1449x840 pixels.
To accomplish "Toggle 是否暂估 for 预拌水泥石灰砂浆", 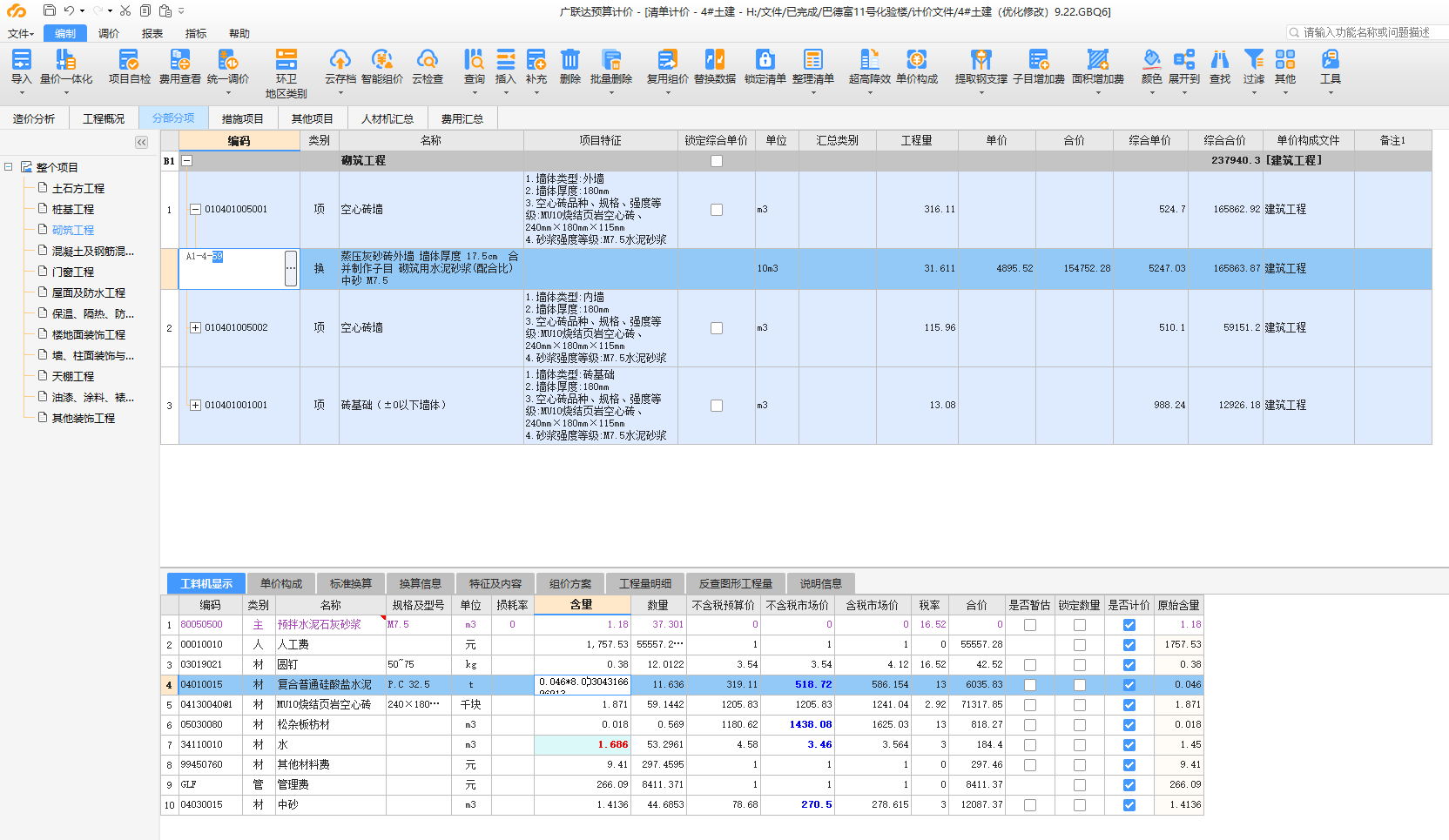I will (1030, 625).
